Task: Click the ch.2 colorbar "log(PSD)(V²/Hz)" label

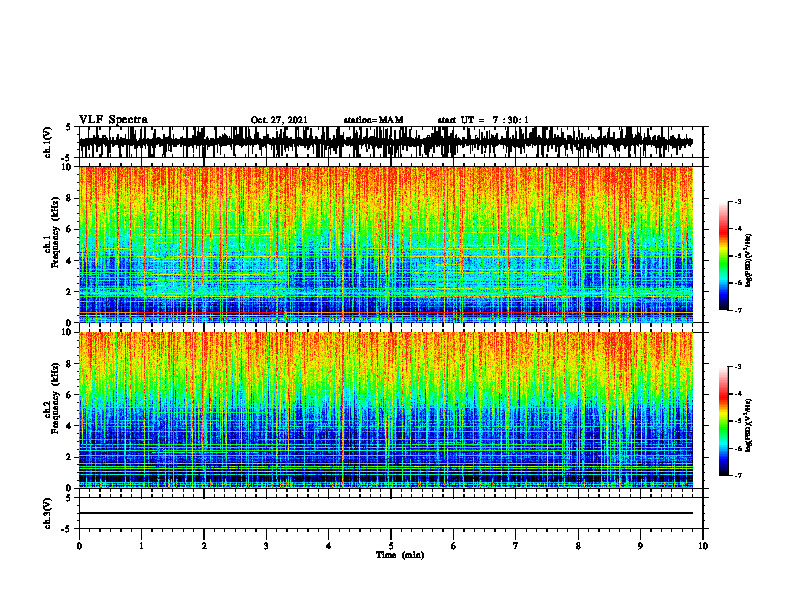Action: click(749, 425)
